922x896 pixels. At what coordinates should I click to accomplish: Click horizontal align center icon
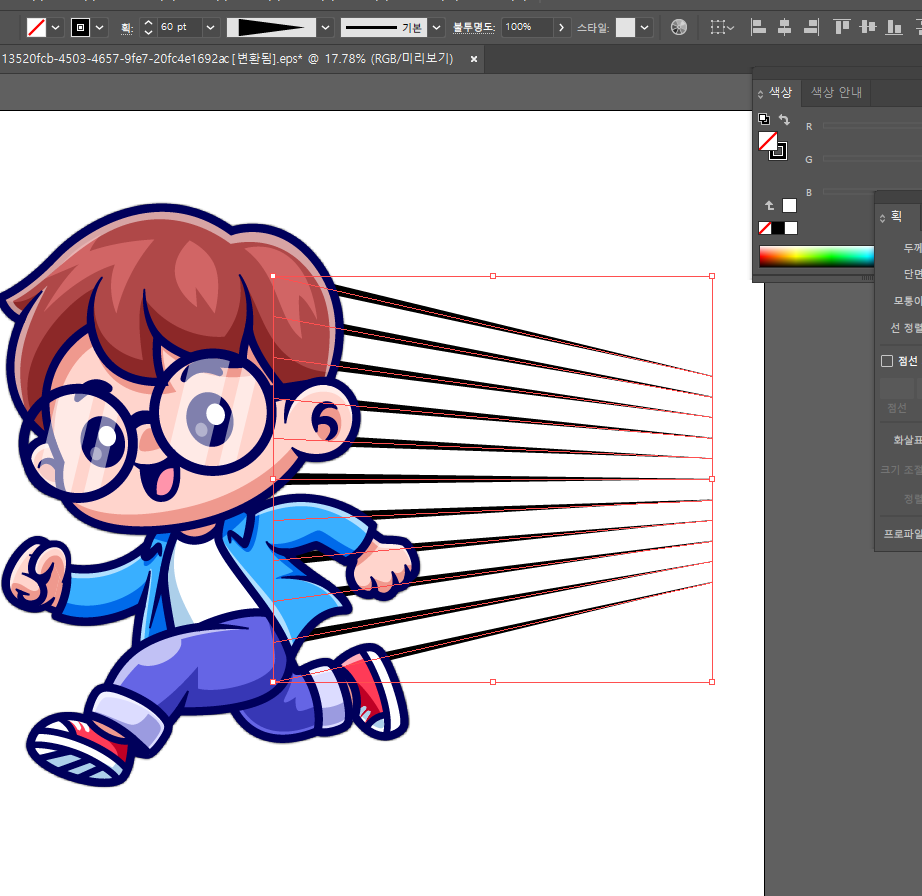[784, 27]
